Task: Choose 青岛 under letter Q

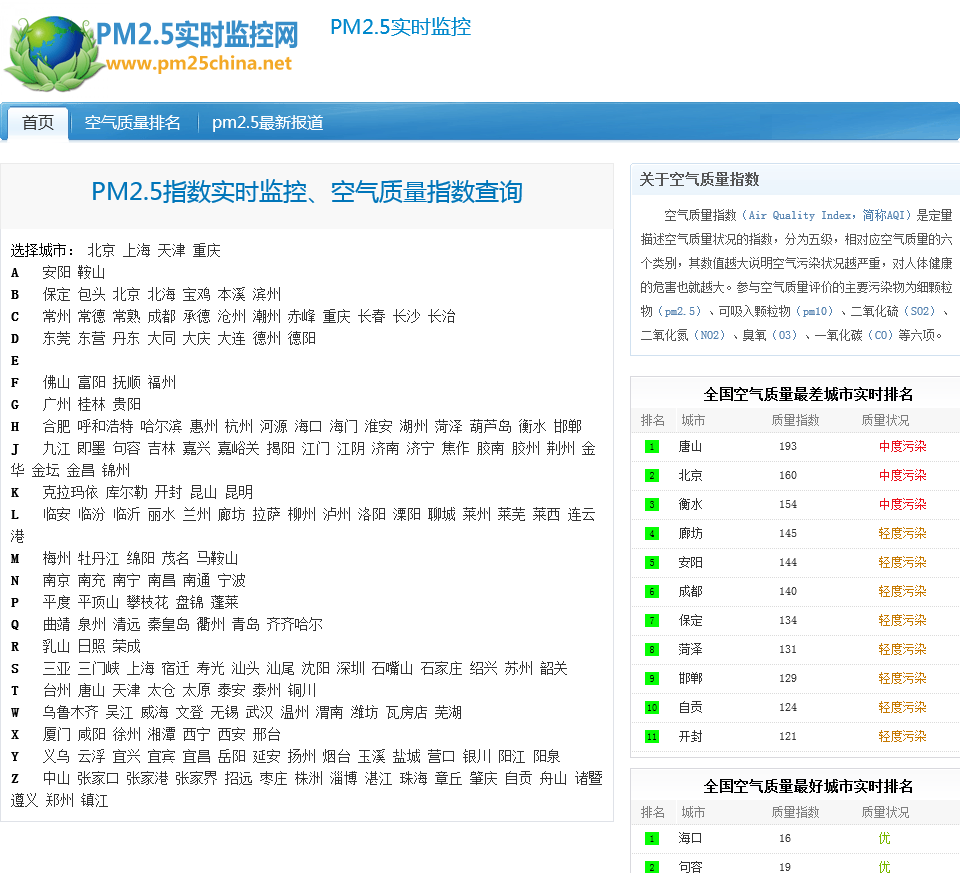Action: pos(246,625)
